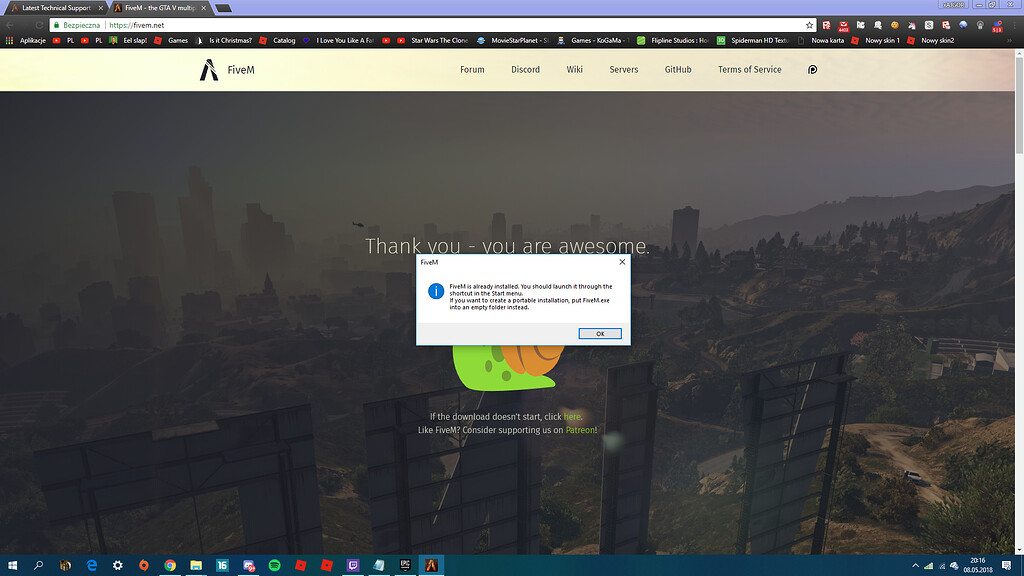Follow the Patreon support link
This screenshot has height=576, width=1024.
pos(580,430)
